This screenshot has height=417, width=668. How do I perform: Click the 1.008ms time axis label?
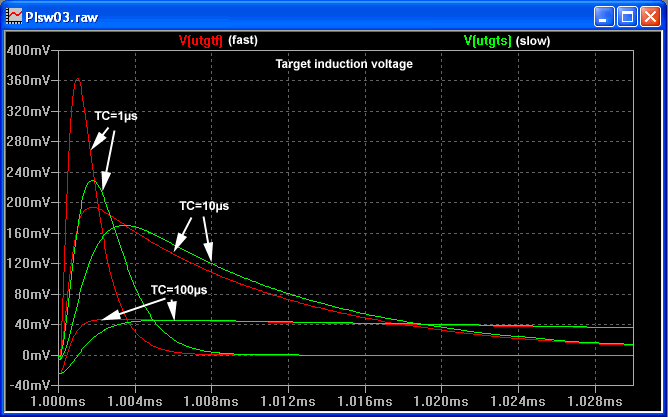tap(212, 401)
